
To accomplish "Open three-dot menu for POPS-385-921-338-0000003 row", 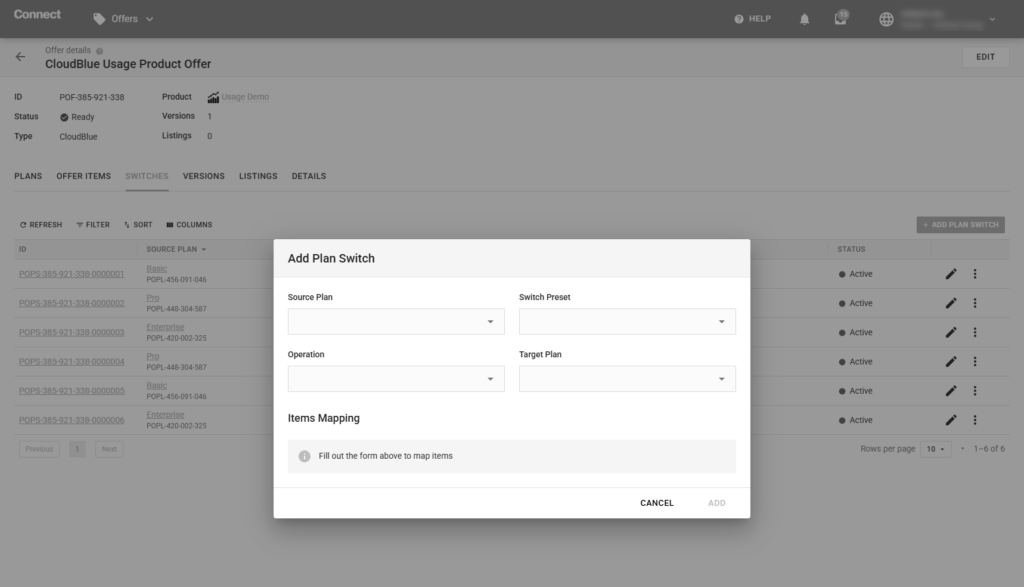I will (x=975, y=332).
